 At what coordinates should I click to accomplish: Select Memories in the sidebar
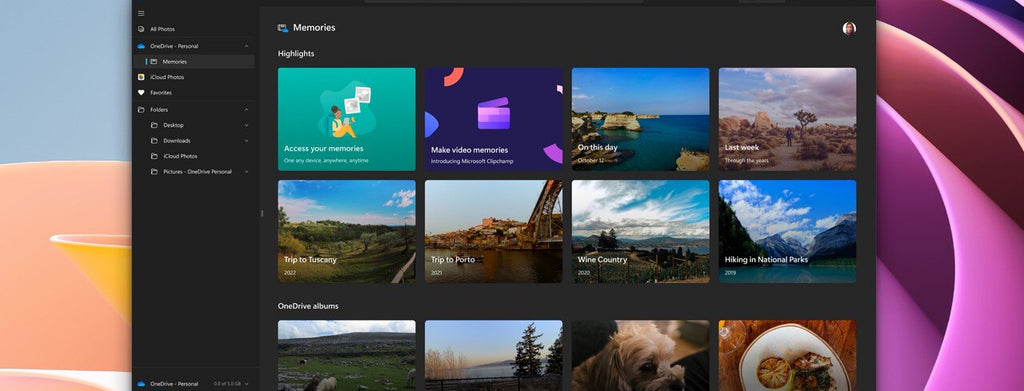click(x=174, y=61)
